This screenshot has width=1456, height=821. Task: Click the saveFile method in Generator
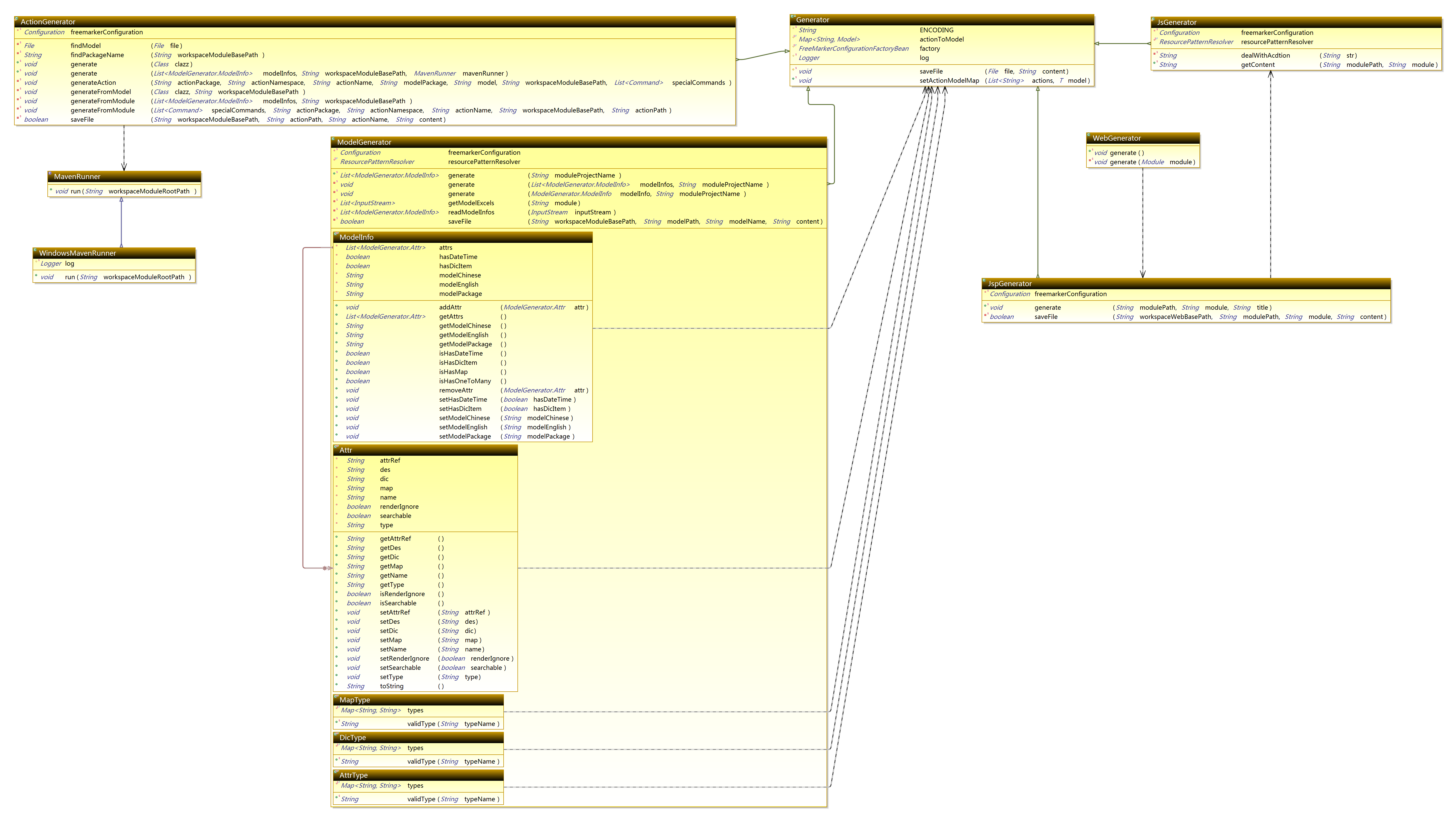pos(942,71)
